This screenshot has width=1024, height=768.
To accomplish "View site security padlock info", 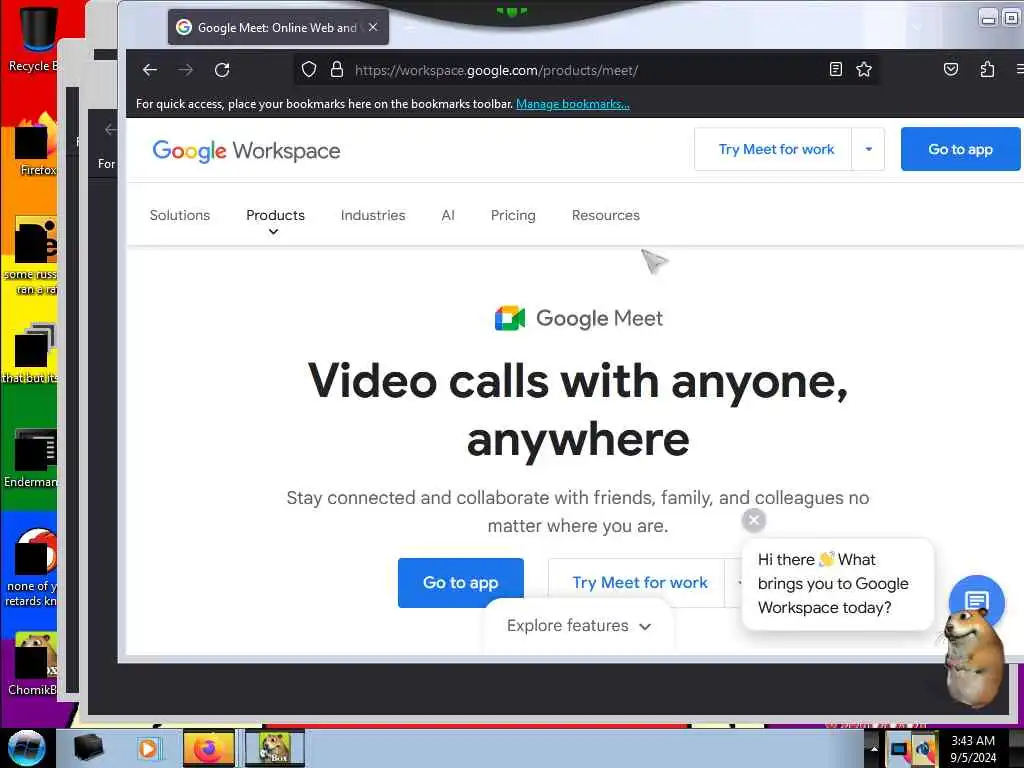I will [336, 69].
